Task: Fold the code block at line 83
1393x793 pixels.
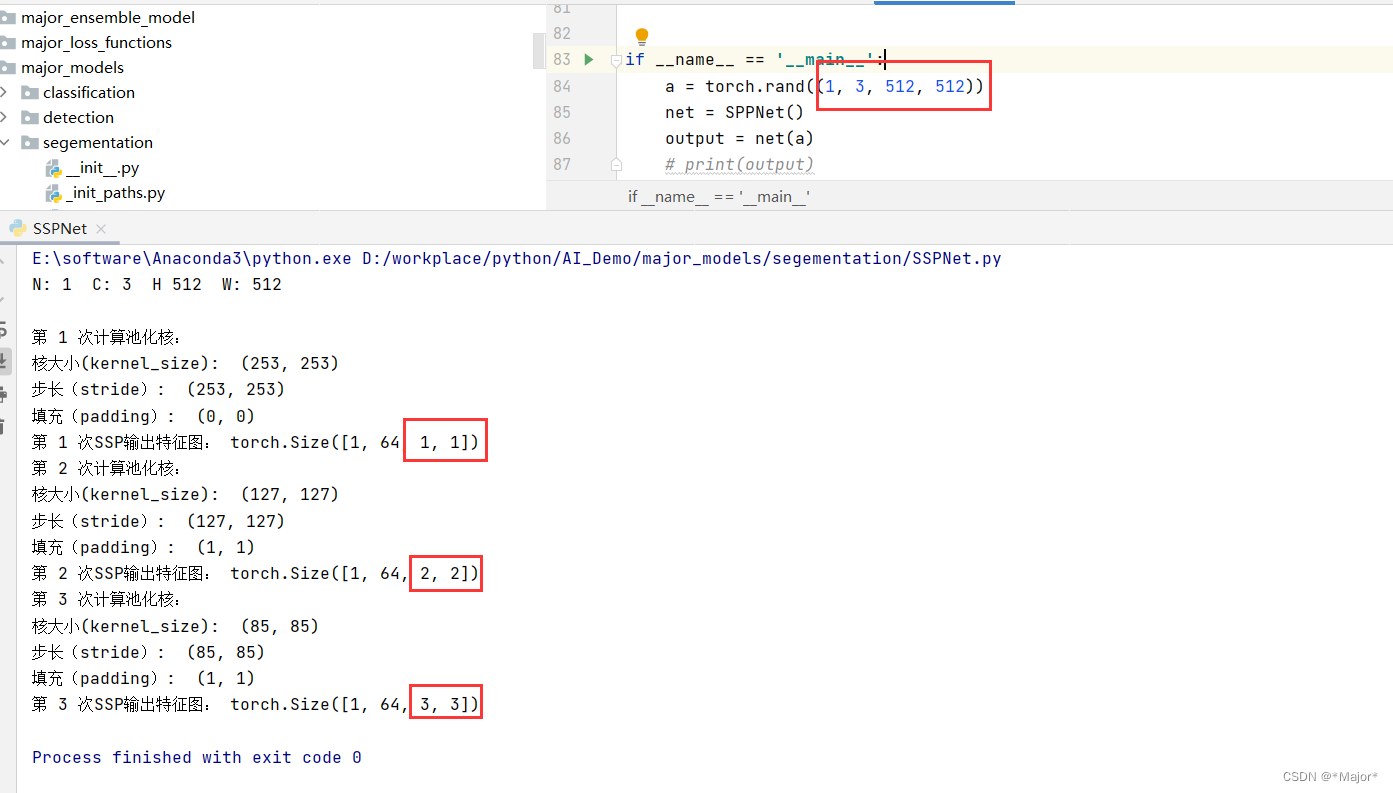Action: pyautogui.click(x=616, y=60)
